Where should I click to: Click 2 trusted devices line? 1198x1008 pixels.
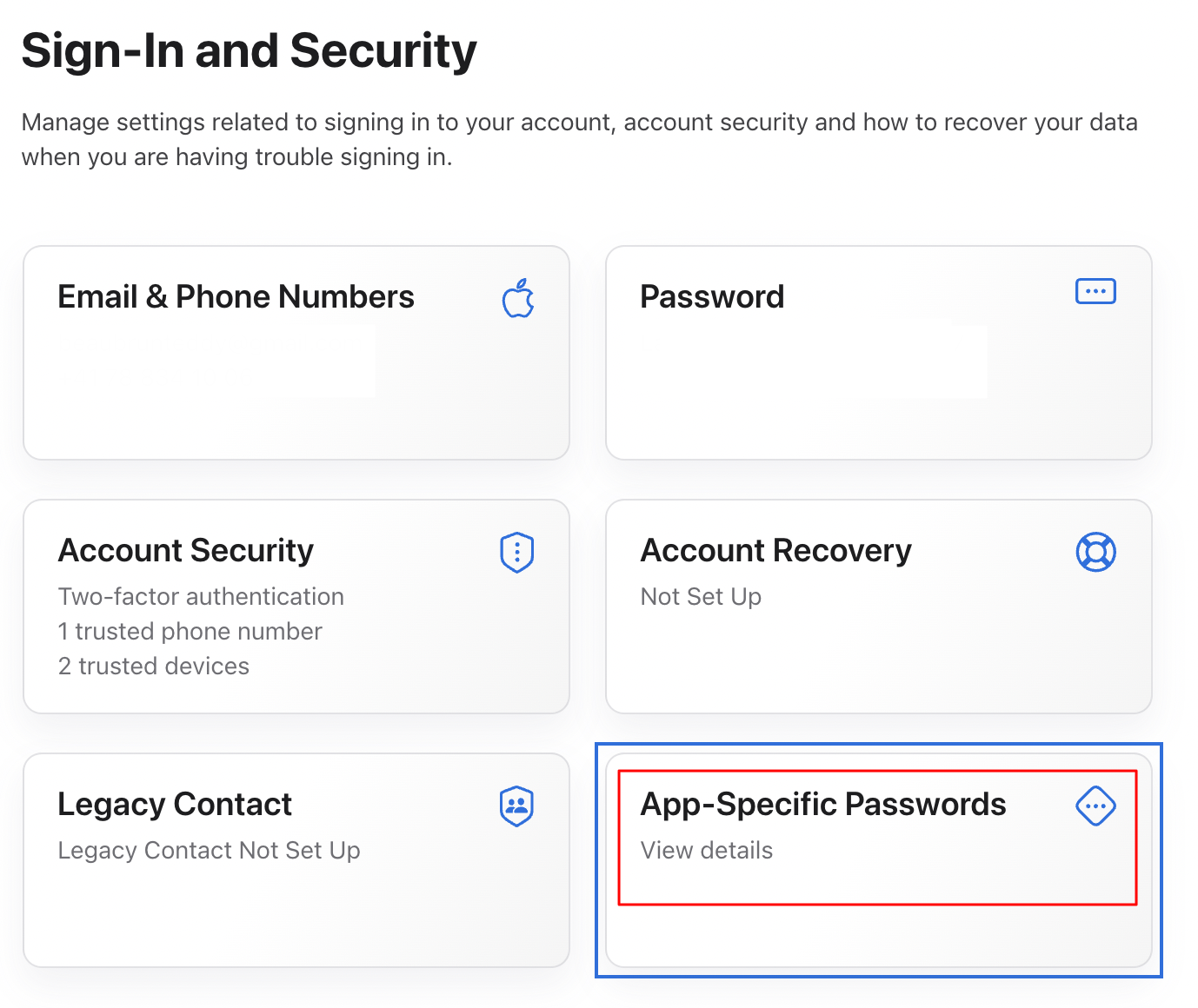[153, 666]
